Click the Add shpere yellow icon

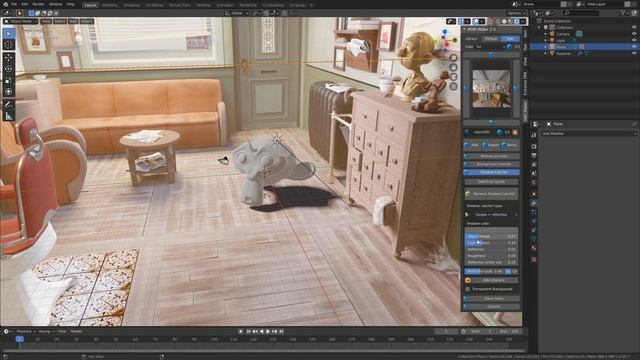click(468, 280)
